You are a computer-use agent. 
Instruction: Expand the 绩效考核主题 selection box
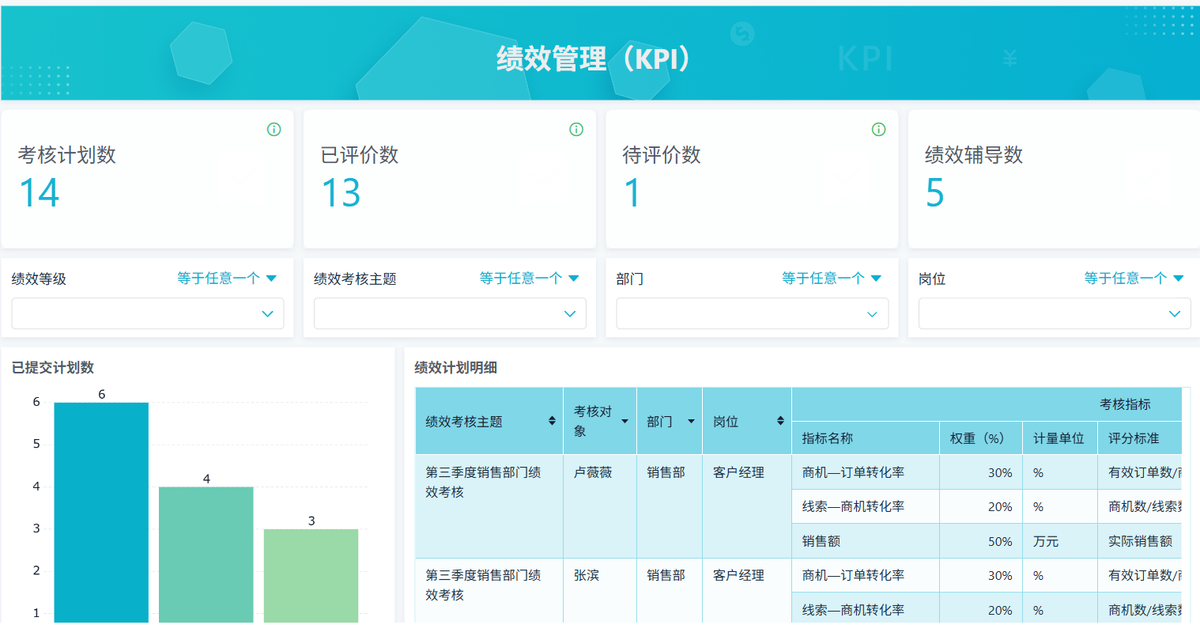tap(449, 313)
